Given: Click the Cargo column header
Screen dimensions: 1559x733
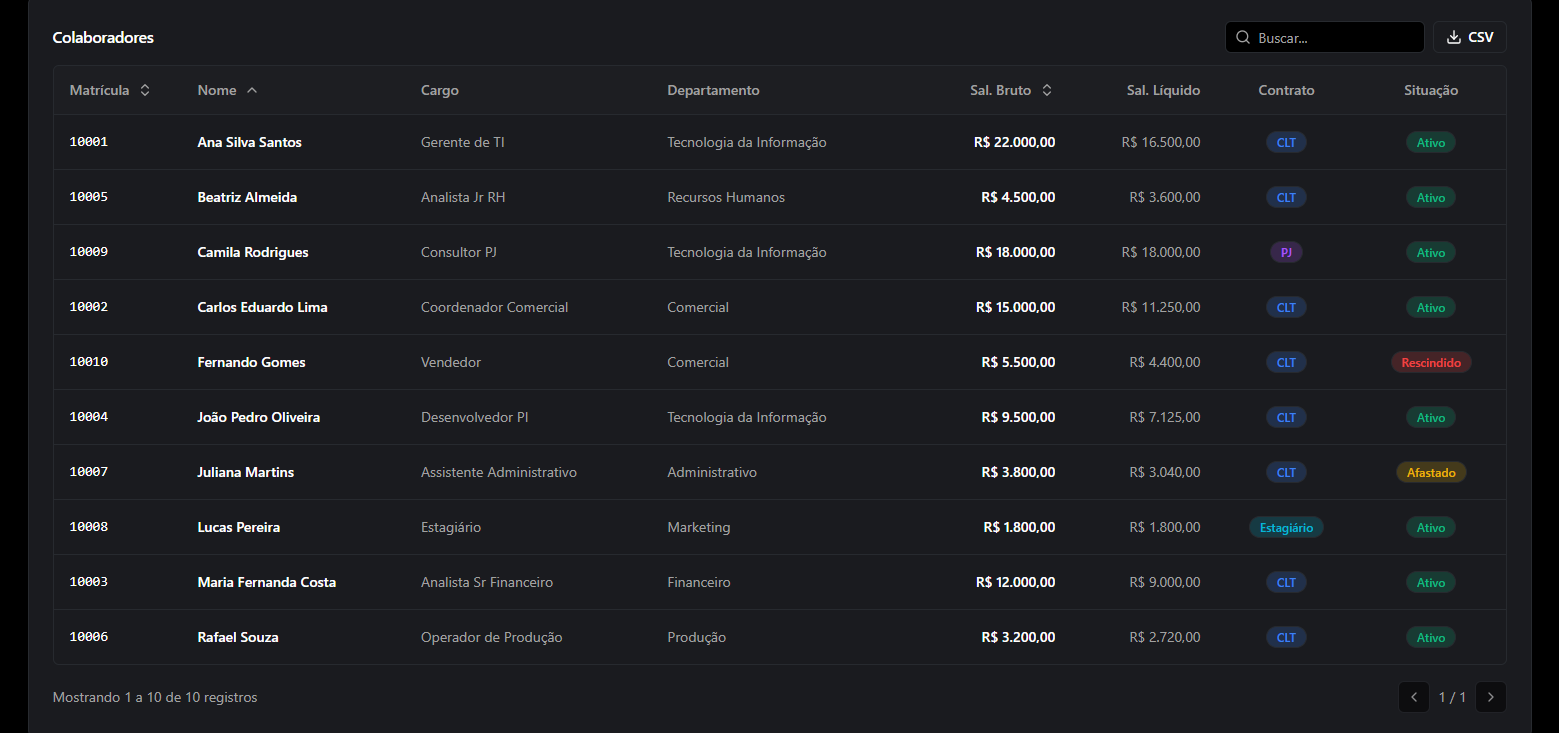Looking at the screenshot, I should click(x=440, y=90).
